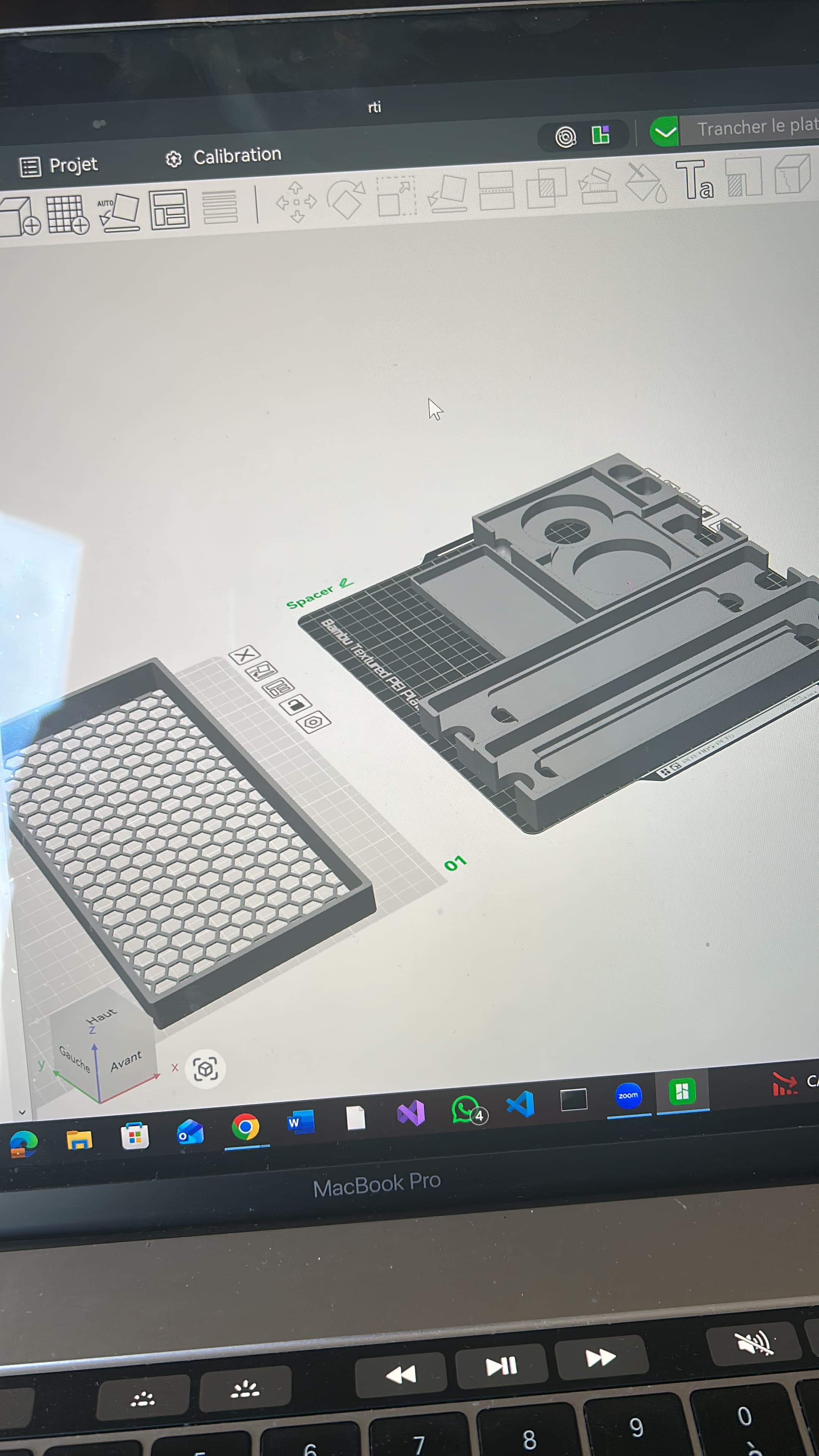
Task: Remove plate with the X icon
Action: pos(244,655)
